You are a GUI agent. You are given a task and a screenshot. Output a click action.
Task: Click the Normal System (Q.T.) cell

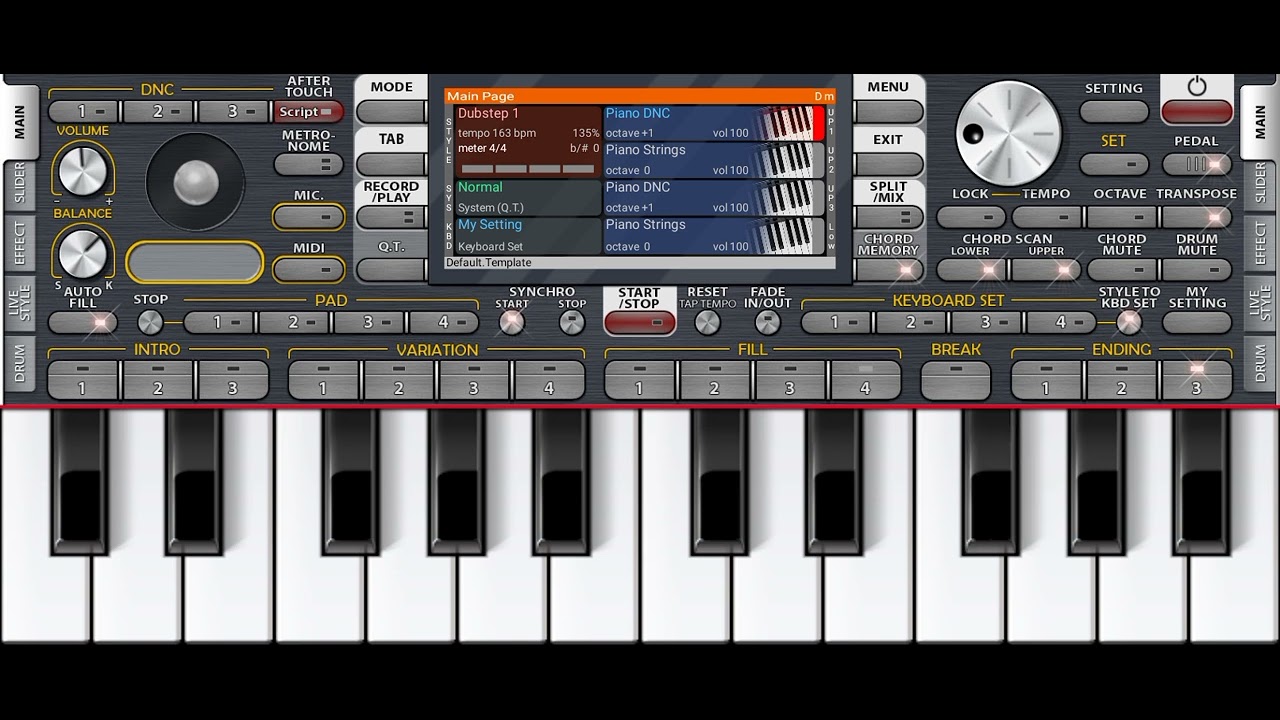coord(529,197)
